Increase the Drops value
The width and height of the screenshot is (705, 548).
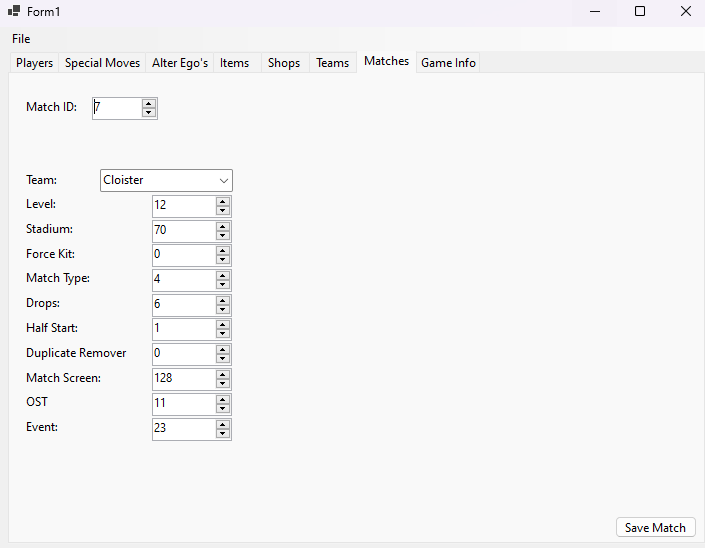pos(223,300)
